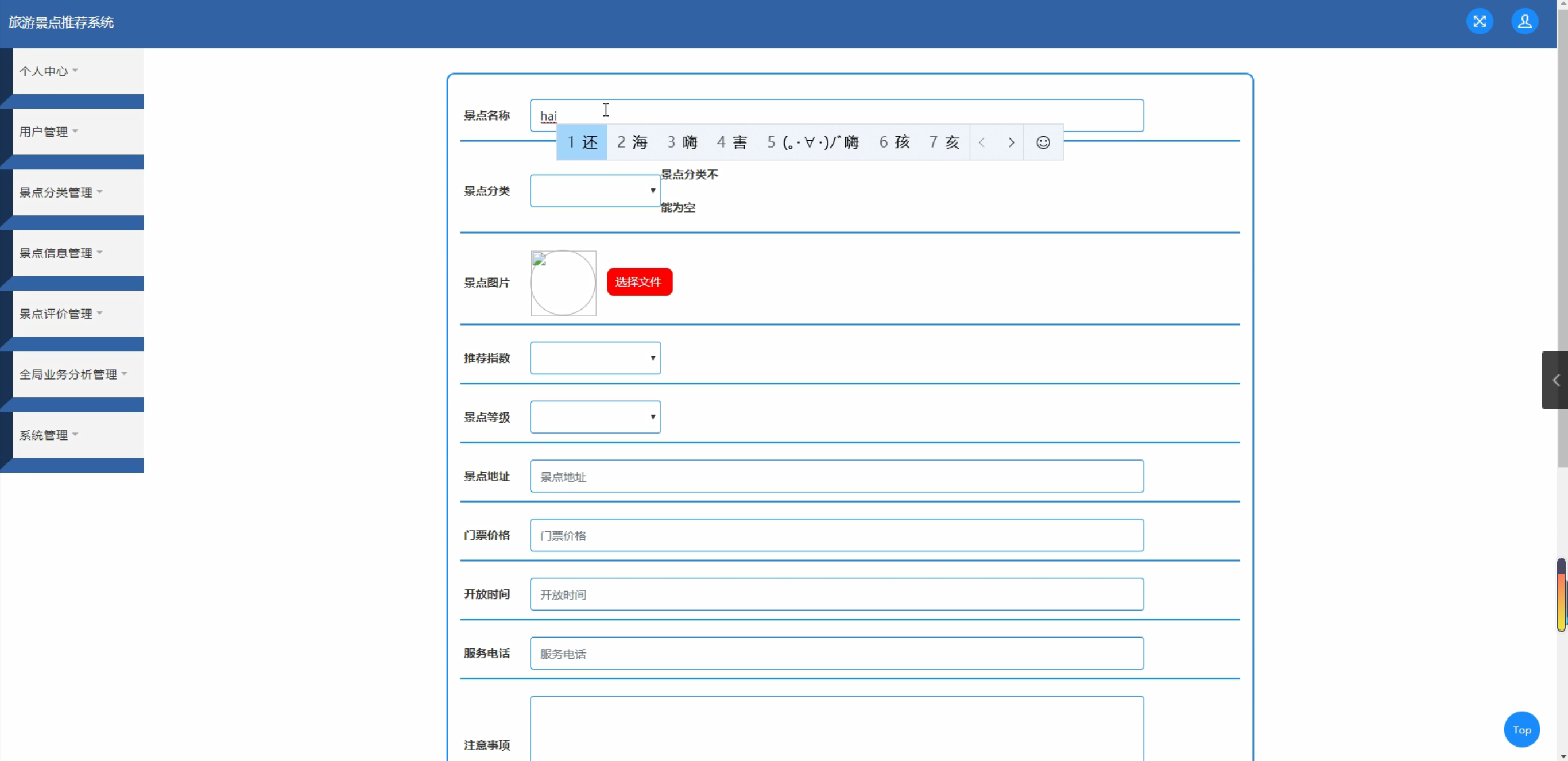Screen dimensions: 1568x761
Task: Go to next IME candidate page
Action: point(1011,142)
